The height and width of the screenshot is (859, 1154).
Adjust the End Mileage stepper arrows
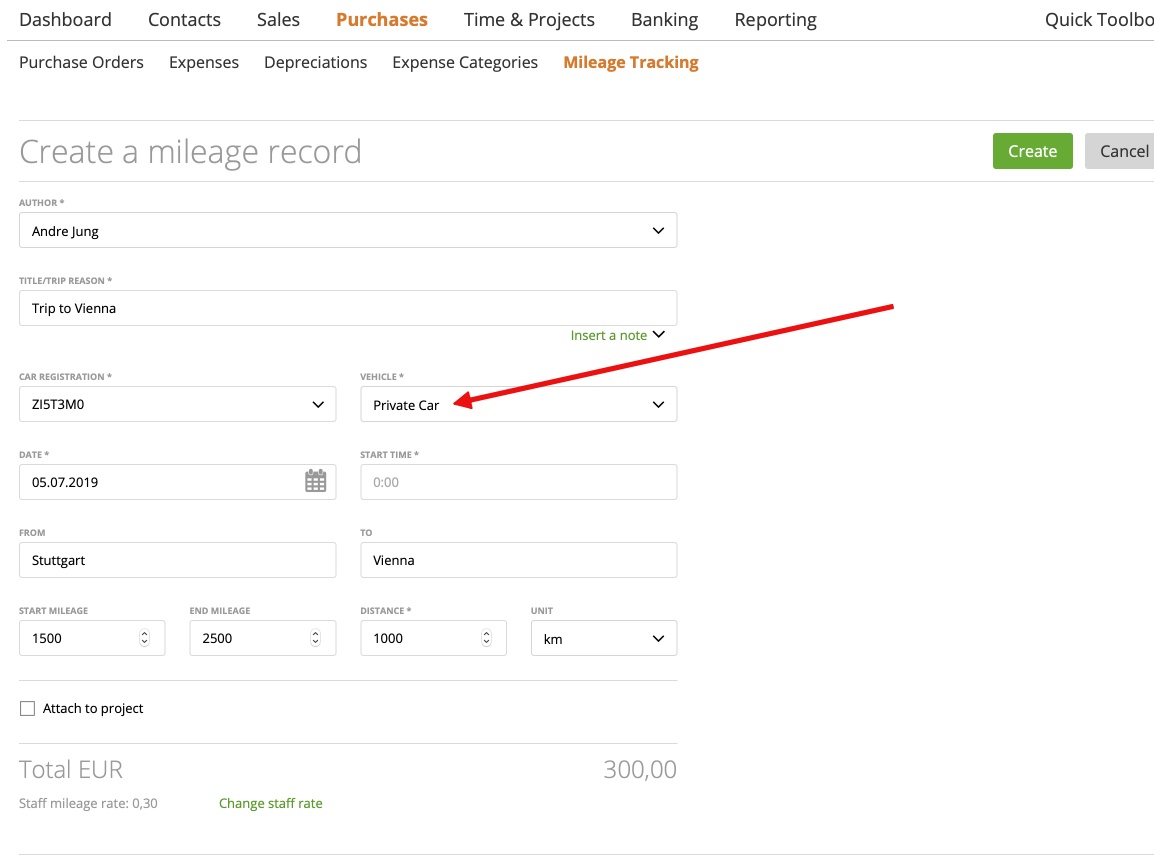[315, 638]
